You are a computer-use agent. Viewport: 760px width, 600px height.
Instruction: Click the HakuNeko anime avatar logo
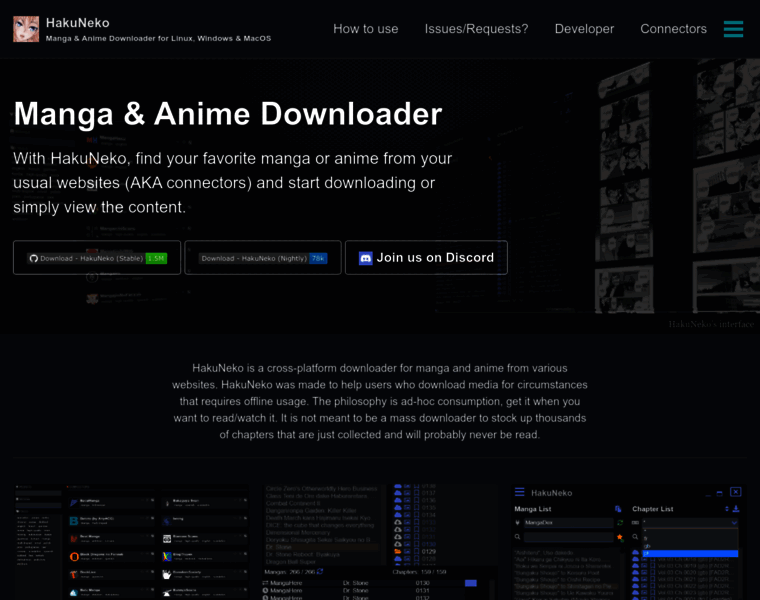pyautogui.click(x=26, y=29)
